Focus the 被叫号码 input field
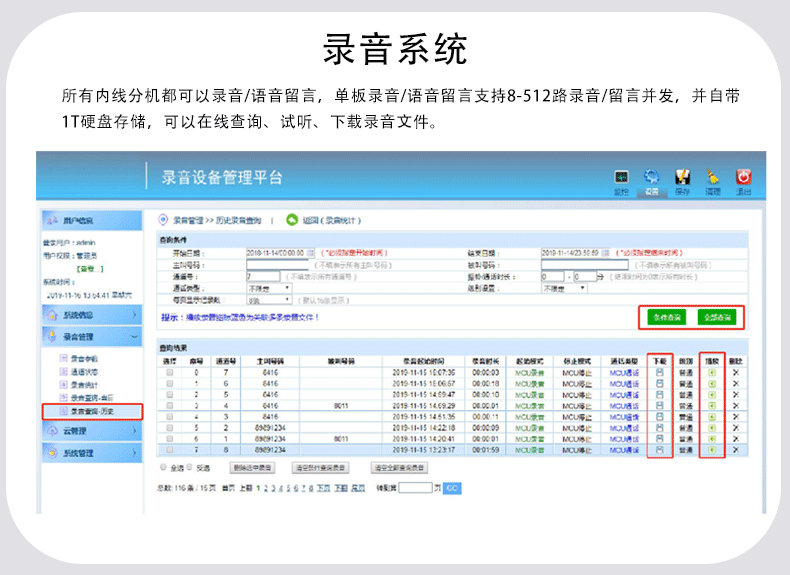Screen dimensions: 790x575 pyautogui.click(x=585, y=265)
